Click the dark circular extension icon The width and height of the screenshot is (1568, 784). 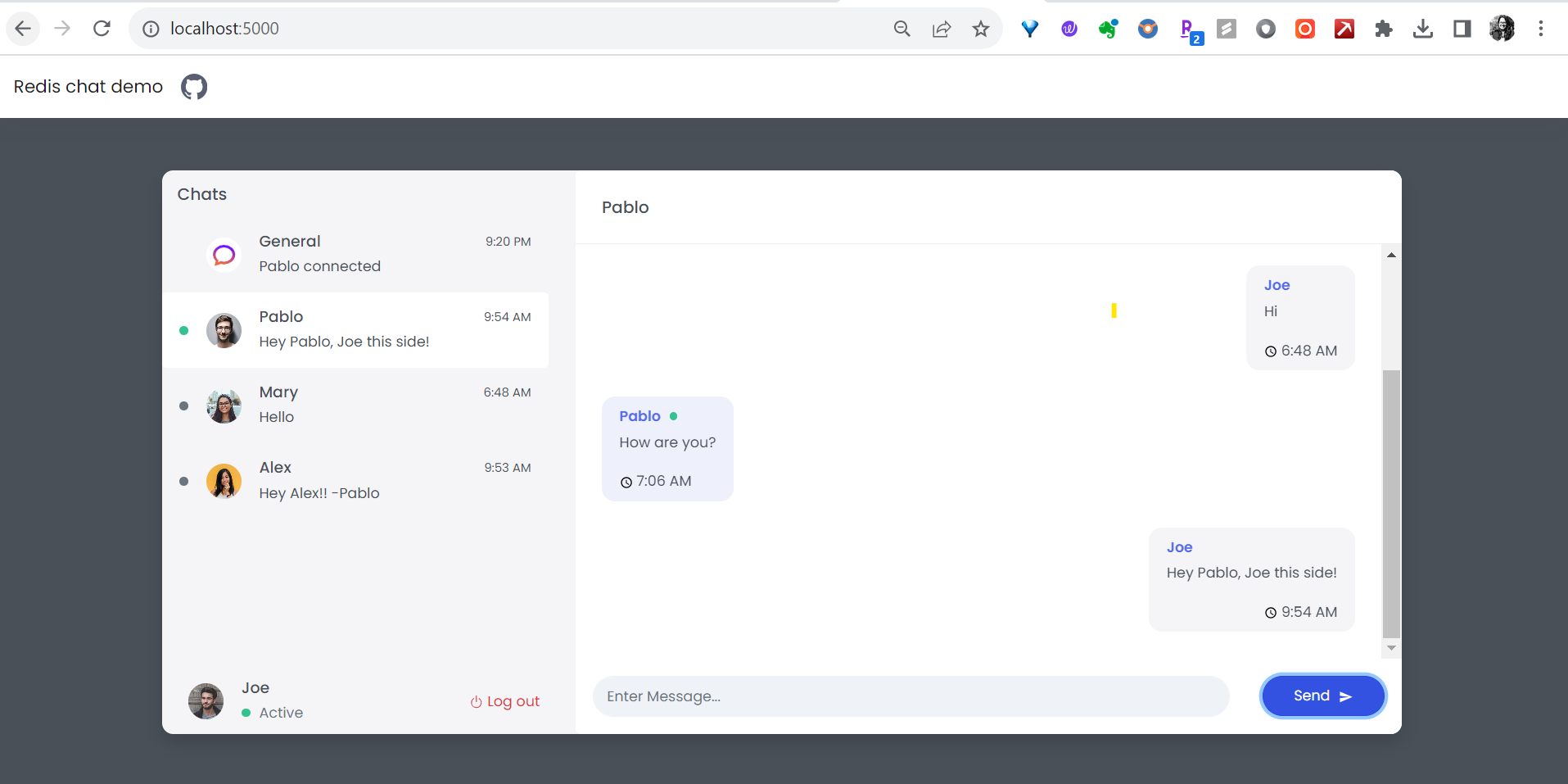tap(1266, 29)
